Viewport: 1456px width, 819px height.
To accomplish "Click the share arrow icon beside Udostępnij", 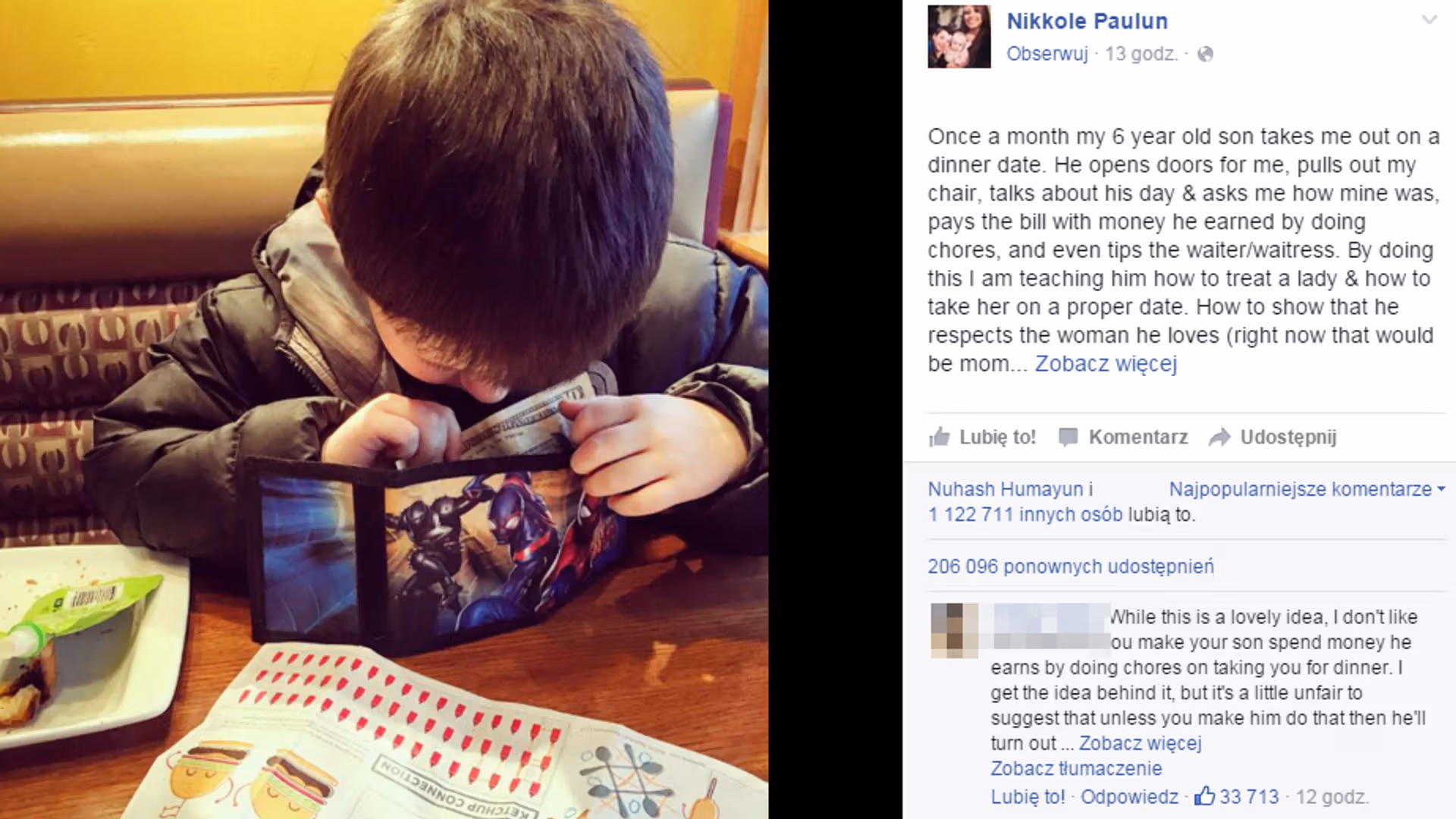I will pos(1219,437).
